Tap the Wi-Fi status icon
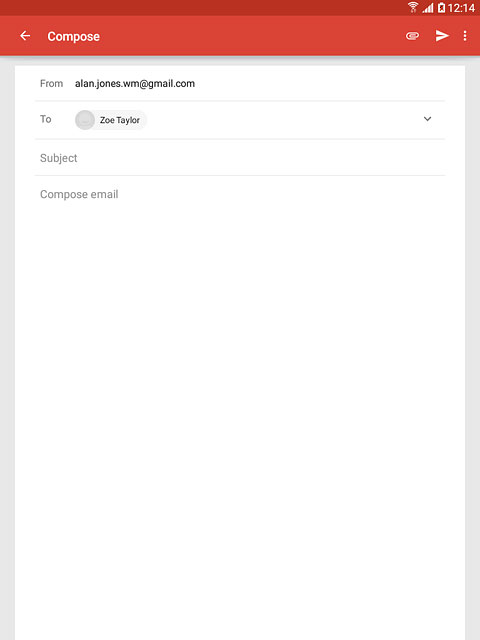480x640 pixels. [413, 7]
